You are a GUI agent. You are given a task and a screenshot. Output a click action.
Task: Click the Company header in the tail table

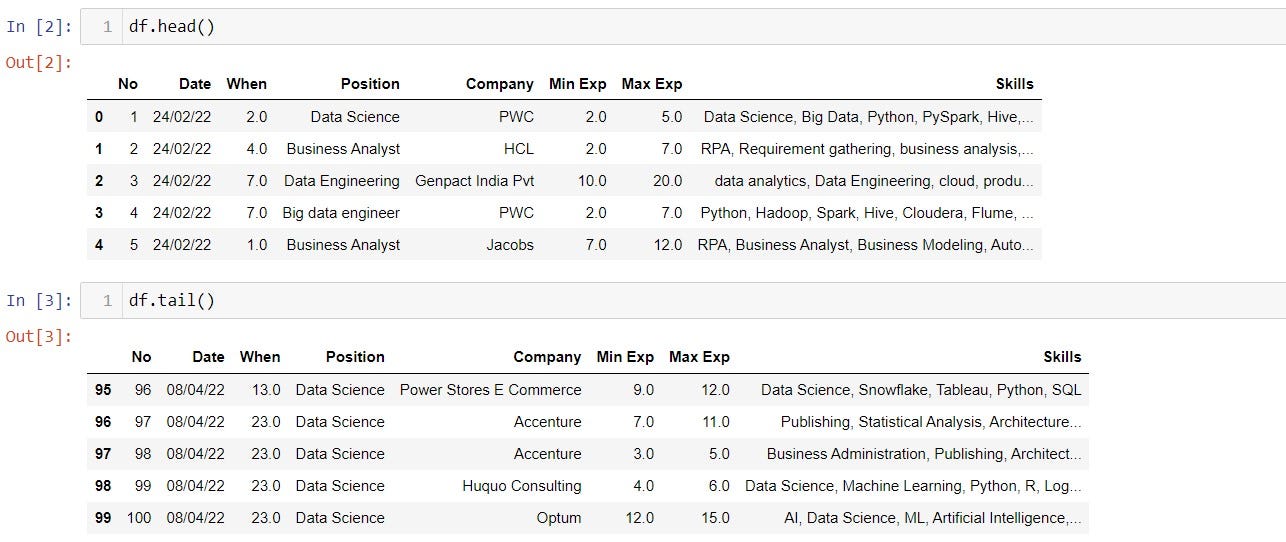pyautogui.click(x=547, y=357)
